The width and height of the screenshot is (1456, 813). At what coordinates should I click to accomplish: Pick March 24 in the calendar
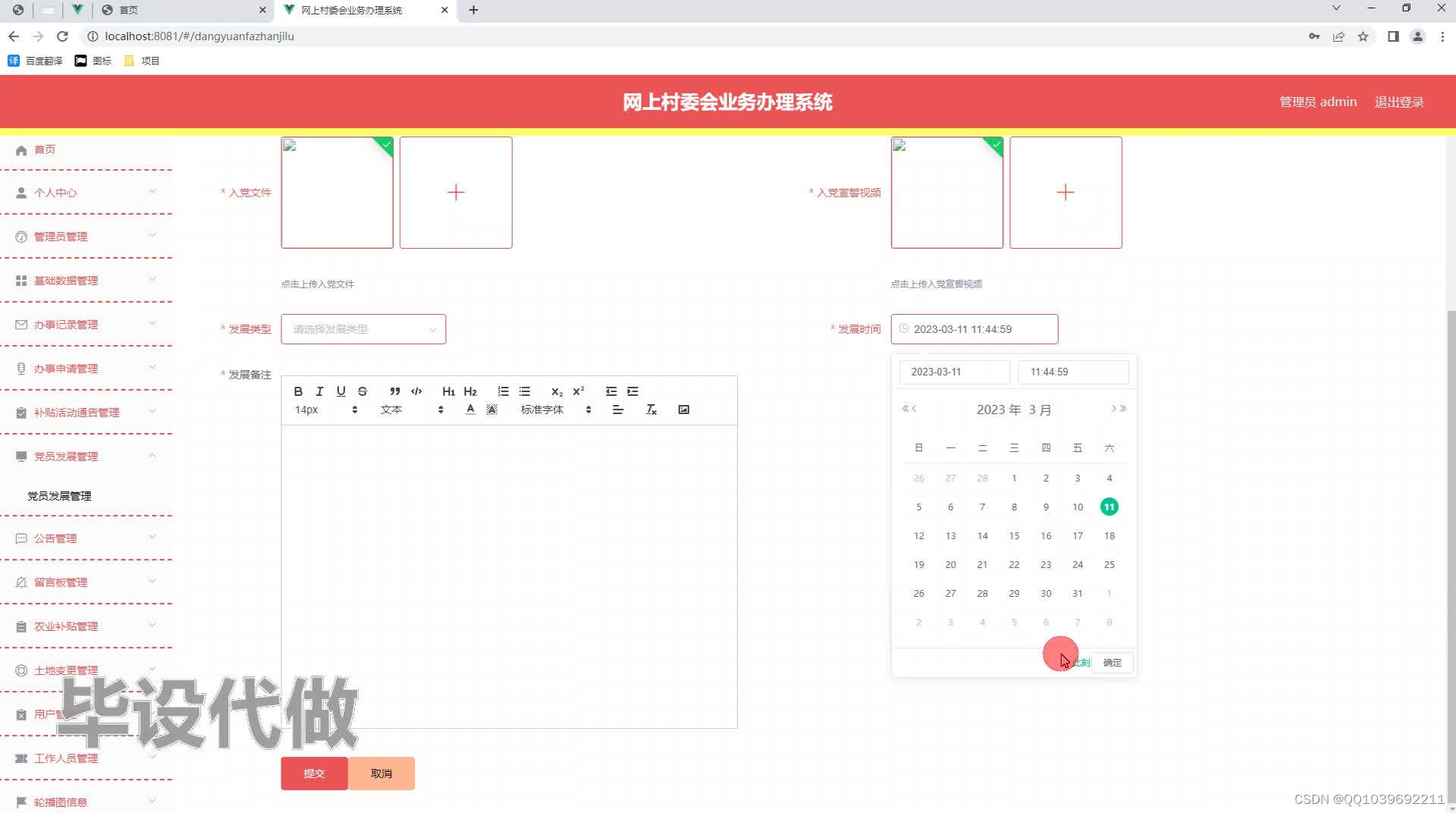(1078, 565)
